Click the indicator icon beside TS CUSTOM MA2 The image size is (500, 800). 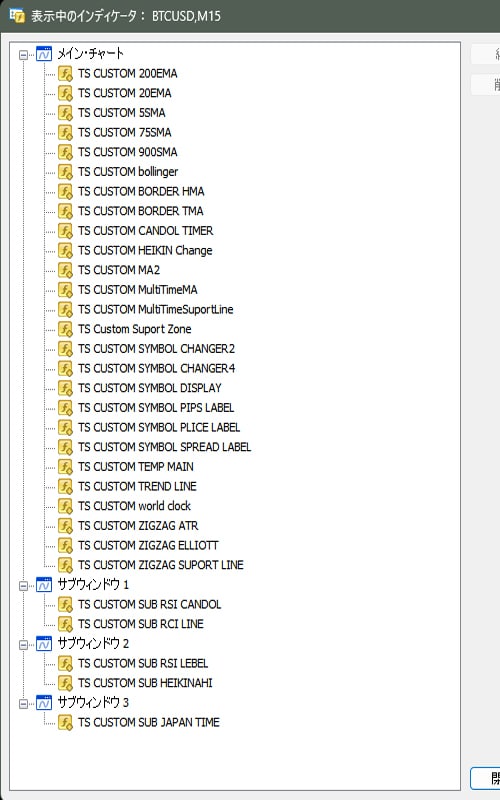(x=65, y=270)
